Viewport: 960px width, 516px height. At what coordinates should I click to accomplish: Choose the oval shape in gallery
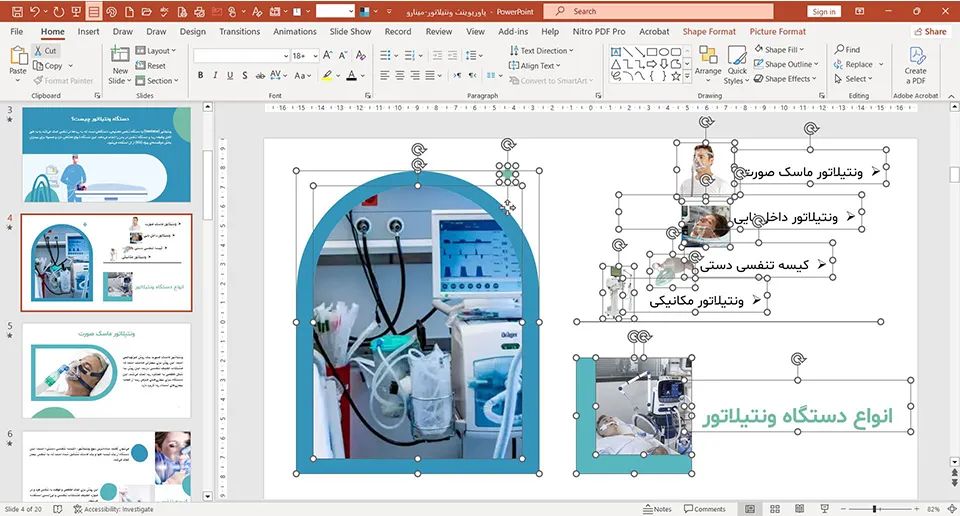tap(663, 52)
